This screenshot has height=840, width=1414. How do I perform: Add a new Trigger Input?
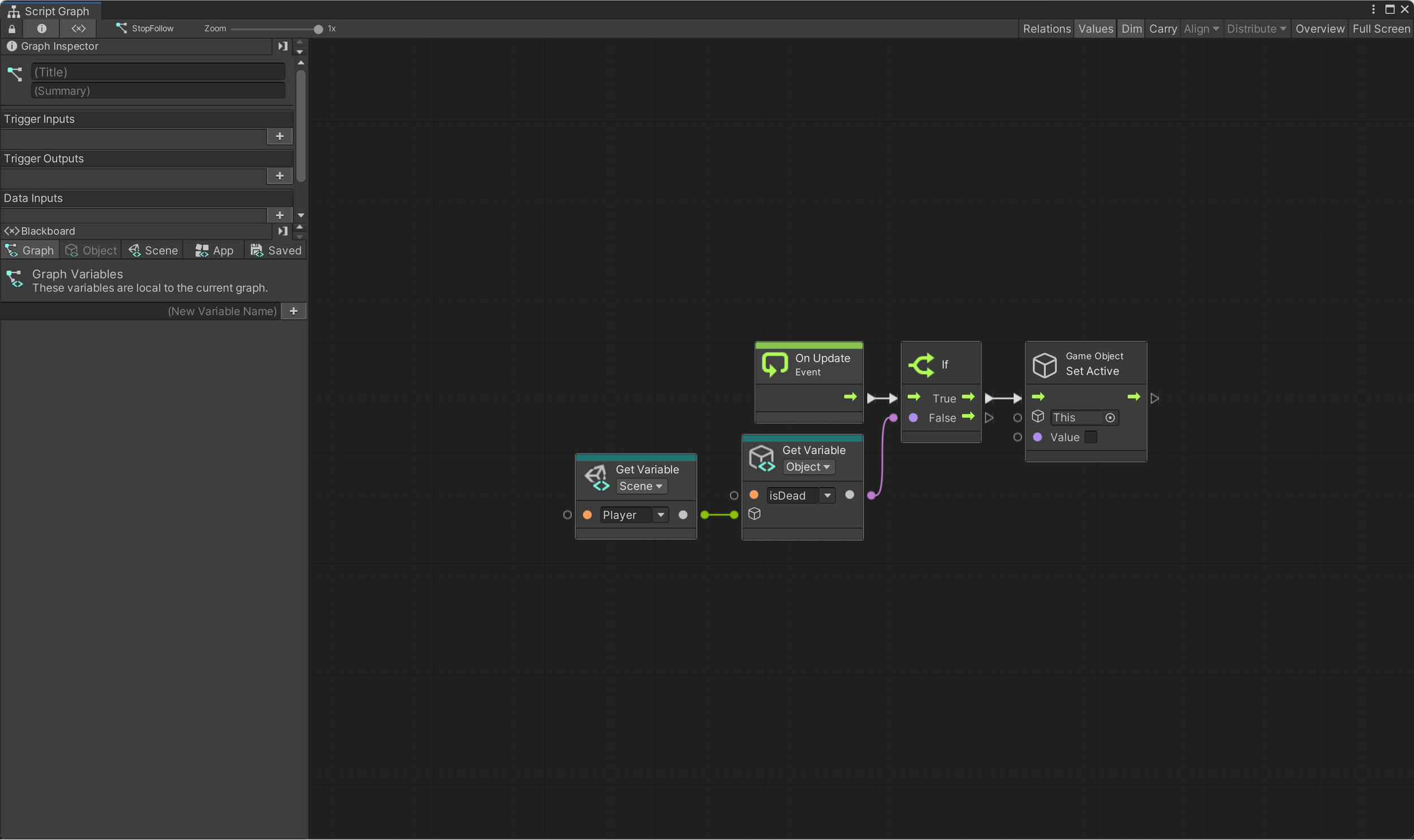[280, 136]
